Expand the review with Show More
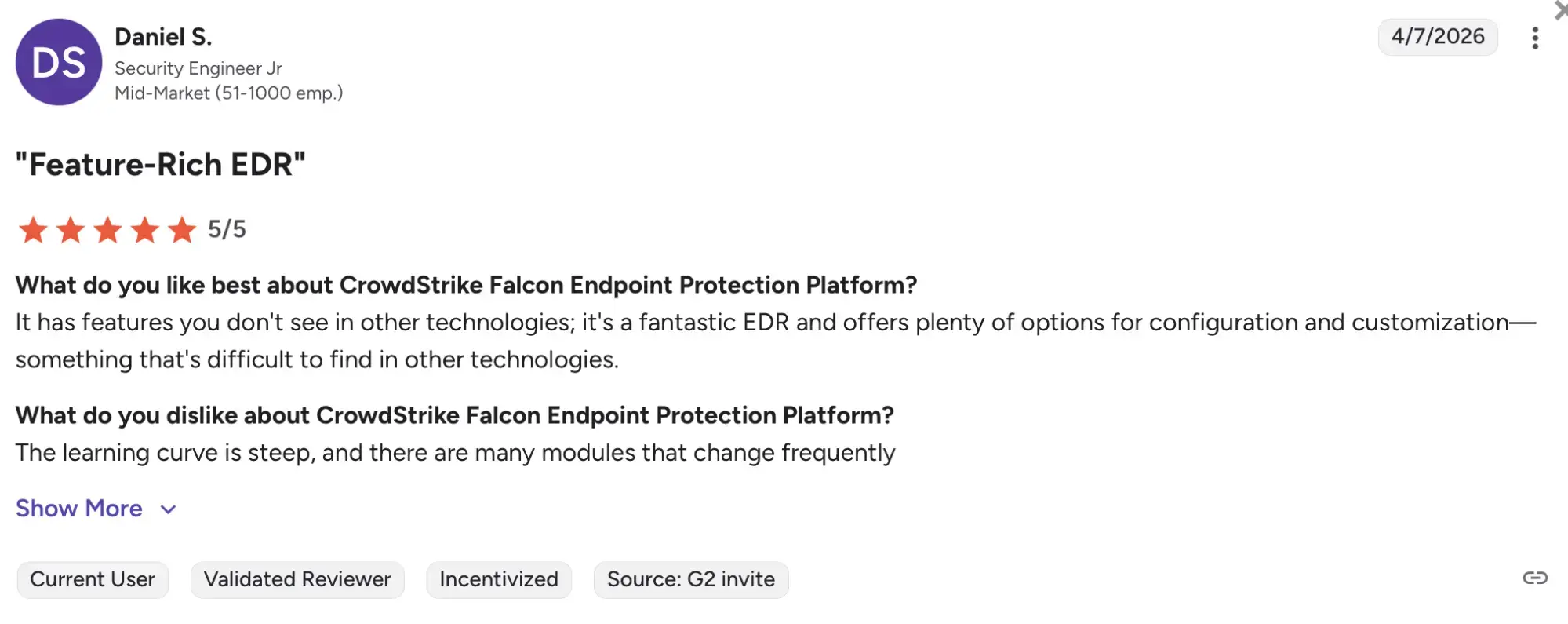Screen dimensions: 1568x624 [x=79, y=509]
